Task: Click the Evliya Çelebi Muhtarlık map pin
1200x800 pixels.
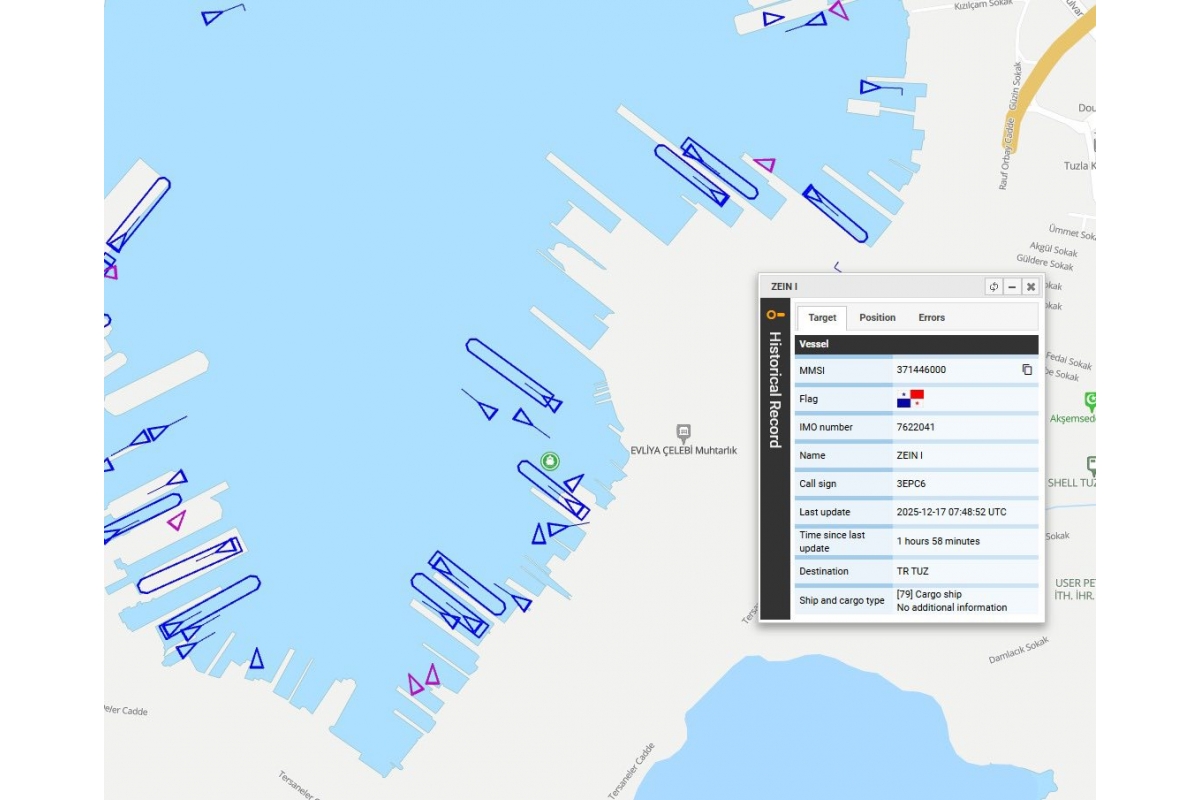Action: click(x=684, y=433)
